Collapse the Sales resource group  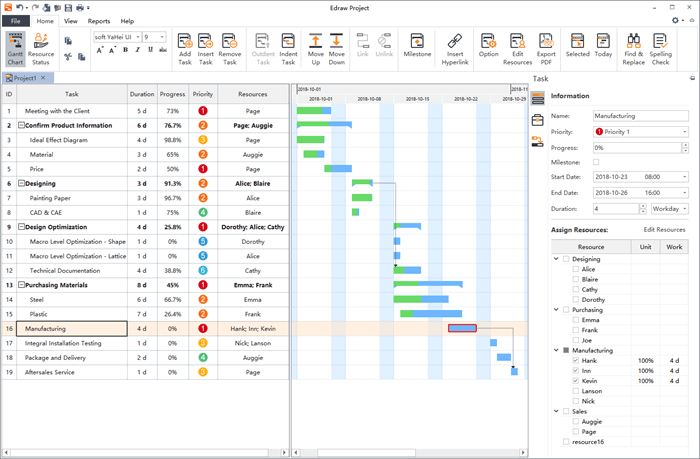pos(556,411)
